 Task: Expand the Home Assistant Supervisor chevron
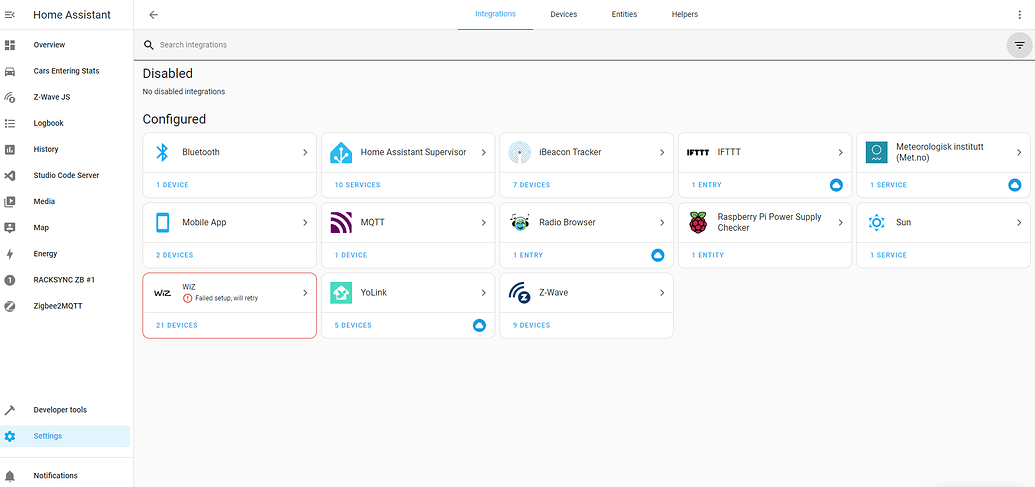[x=483, y=152]
